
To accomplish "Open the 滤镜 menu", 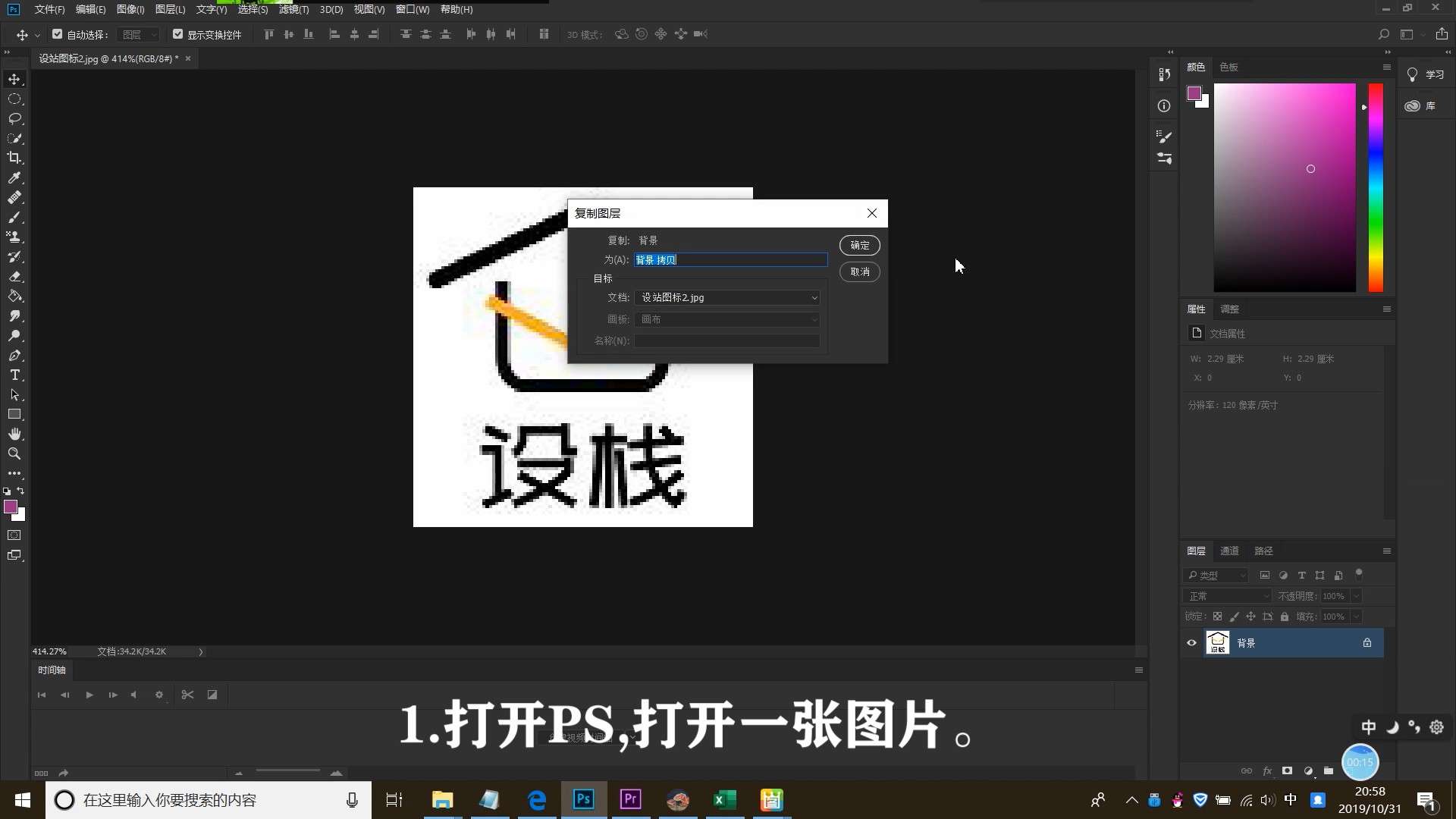I will tap(293, 10).
